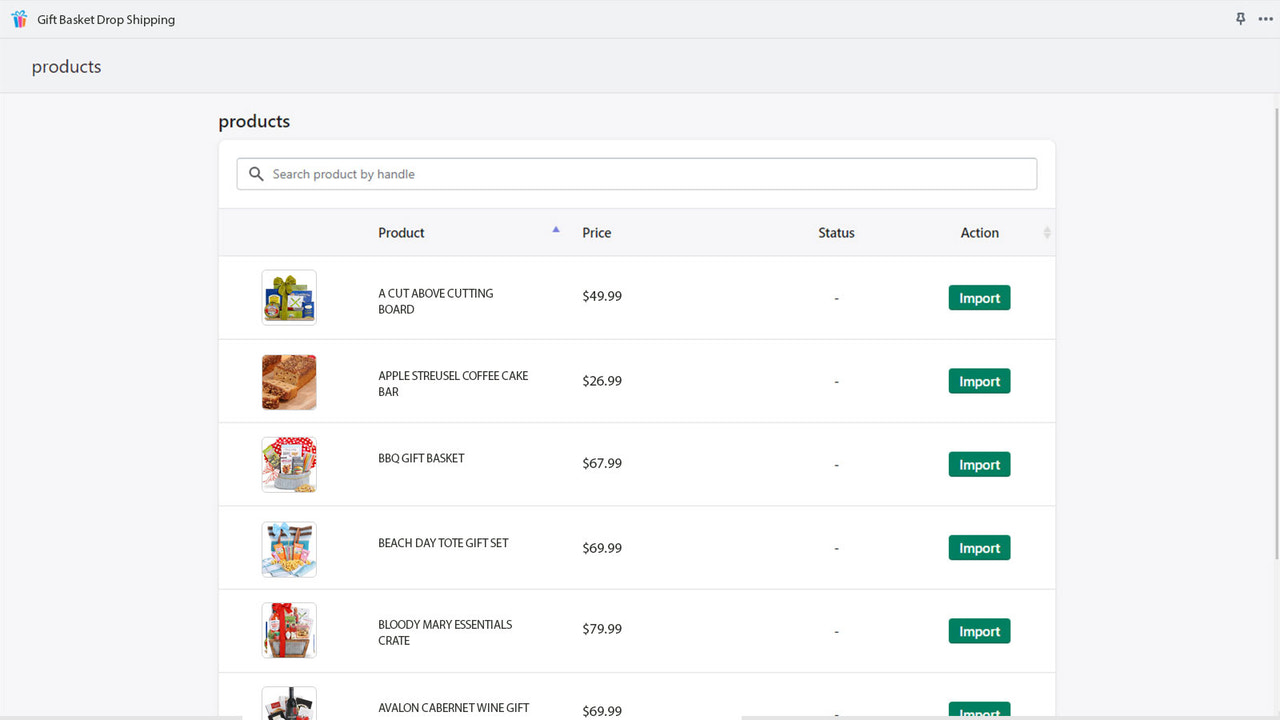Screen dimensions: 1280x720
Task: Click the $49.99 price cell
Action: pyautogui.click(x=602, y=296)
